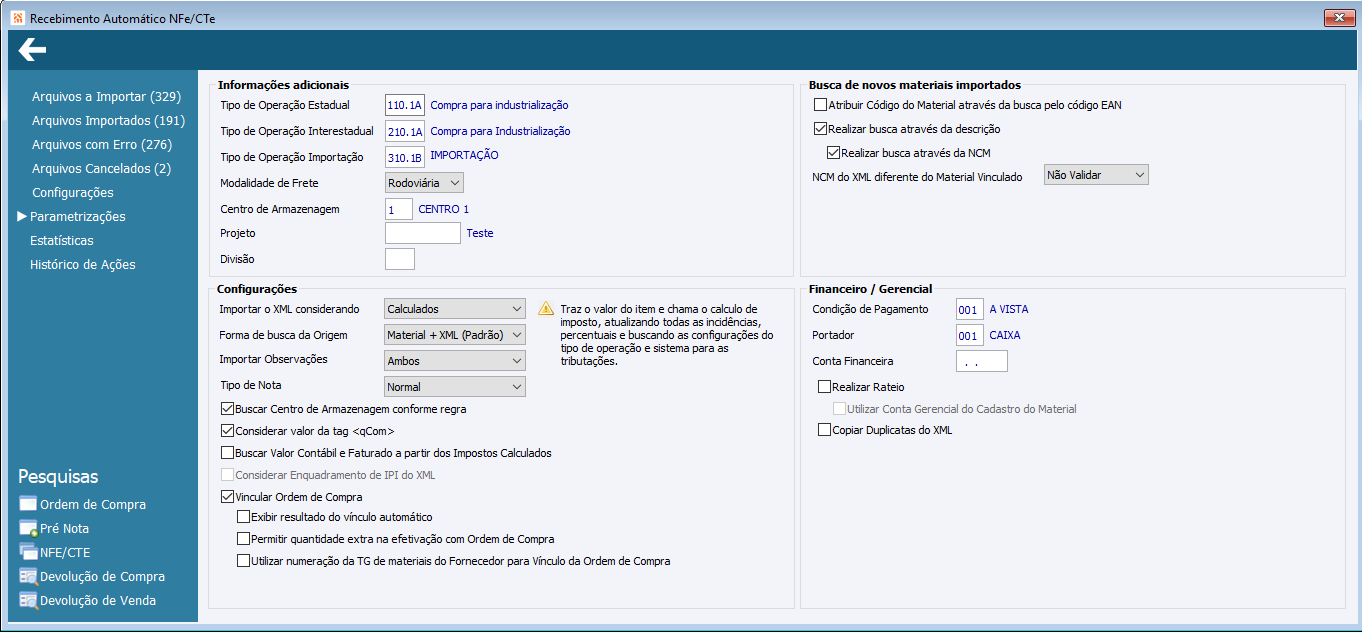Open NFE/CTE search link

pos(65,553)
